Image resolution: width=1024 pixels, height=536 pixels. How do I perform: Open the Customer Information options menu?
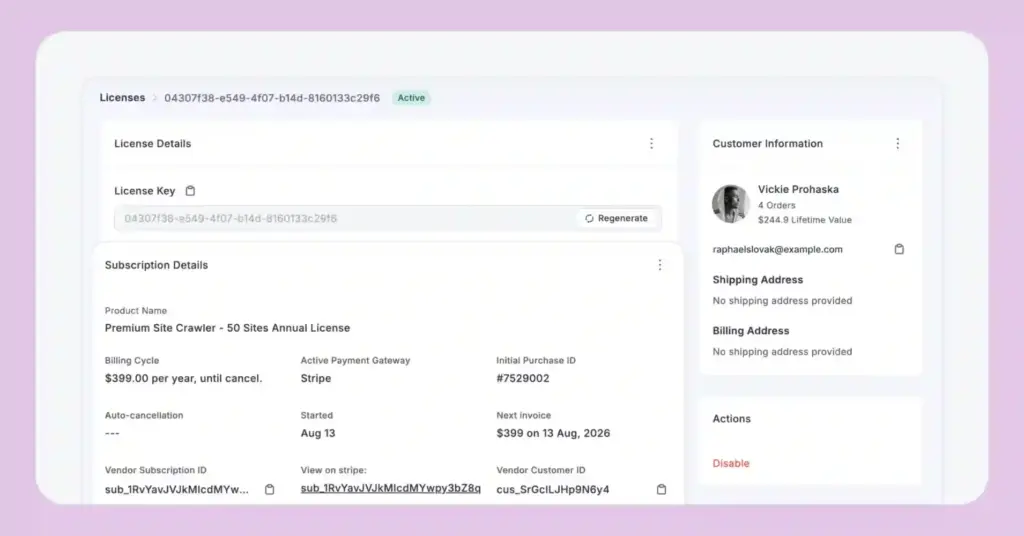click(x=897, y=144)
